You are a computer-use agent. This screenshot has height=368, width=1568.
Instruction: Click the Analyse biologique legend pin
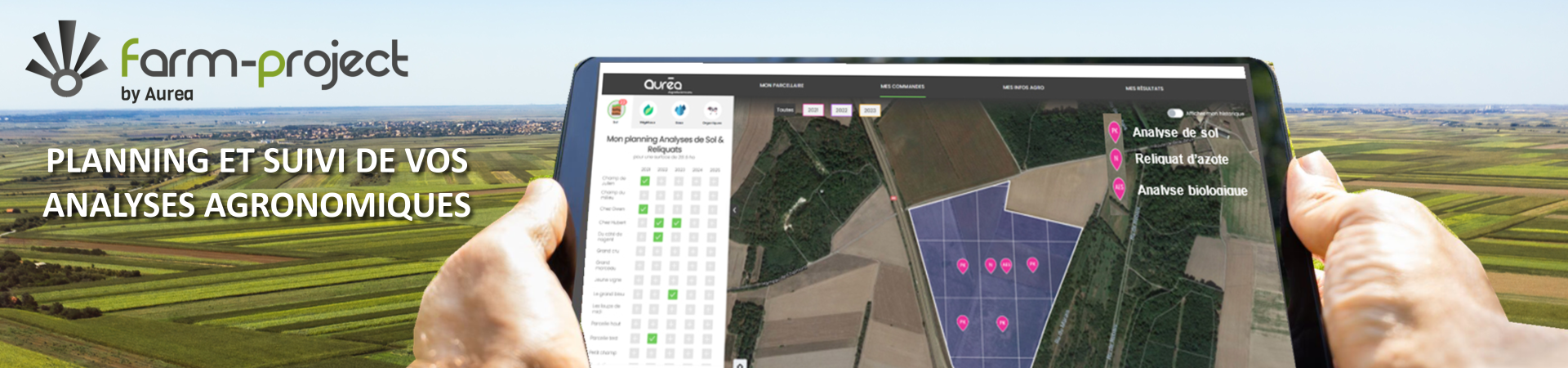point(1119,188)
